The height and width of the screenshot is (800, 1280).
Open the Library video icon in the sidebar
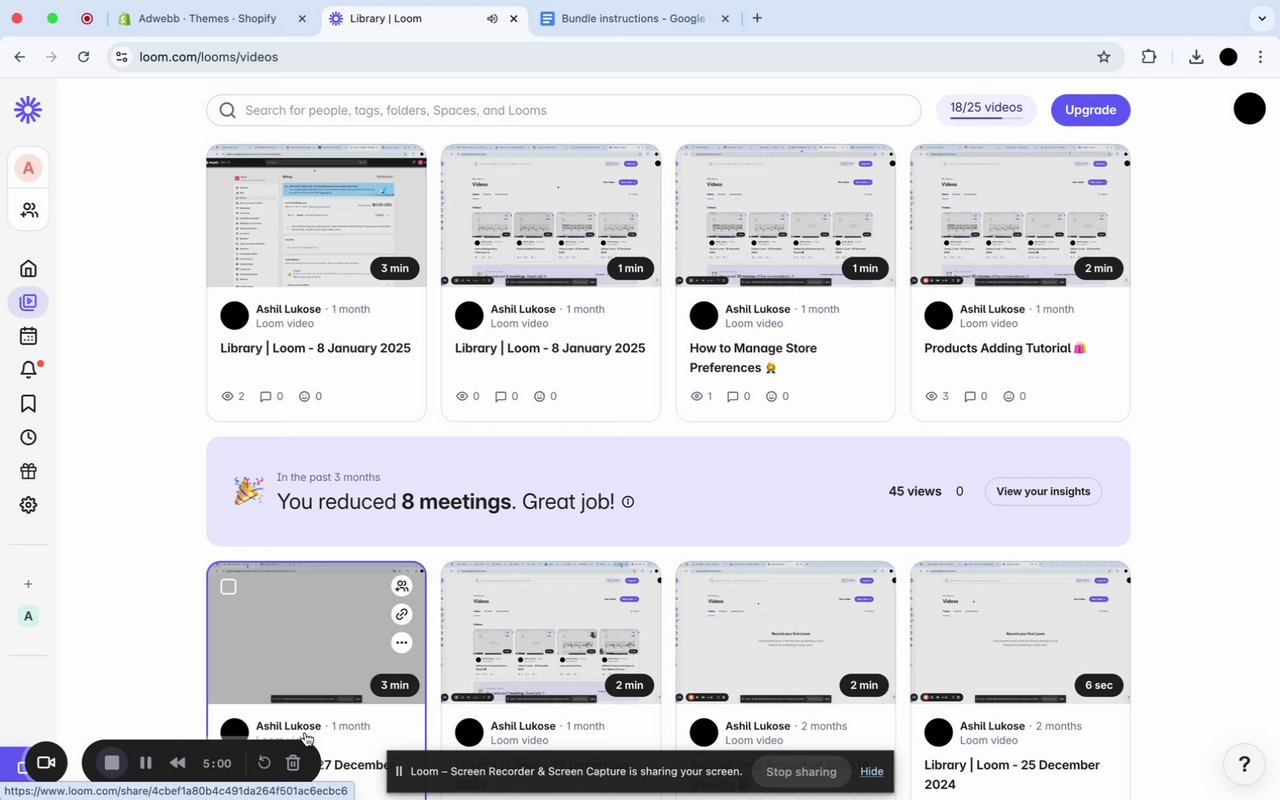click(x=28, y=302)
